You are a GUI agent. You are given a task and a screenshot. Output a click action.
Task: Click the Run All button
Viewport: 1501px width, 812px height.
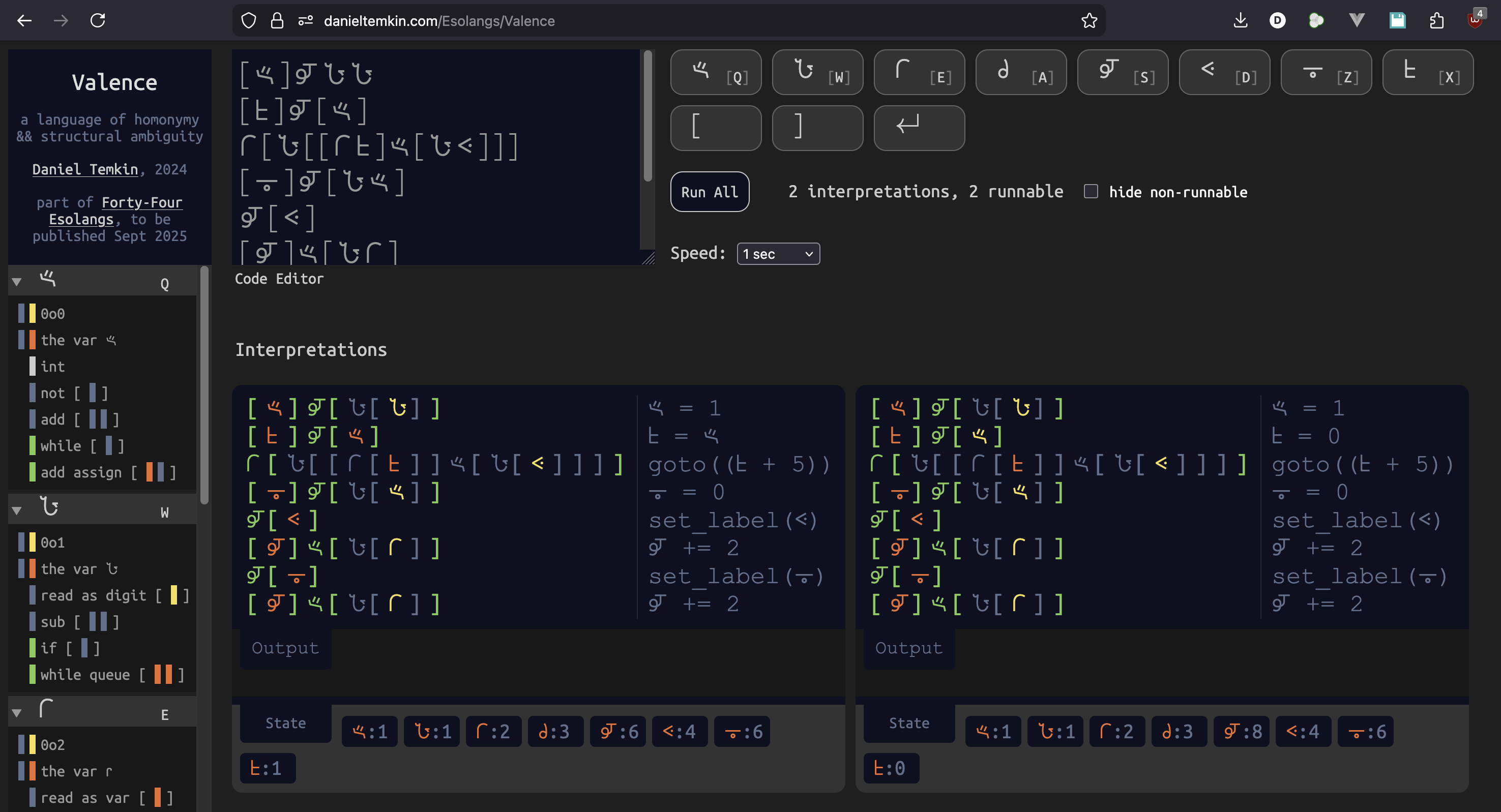tap(709, 192)
